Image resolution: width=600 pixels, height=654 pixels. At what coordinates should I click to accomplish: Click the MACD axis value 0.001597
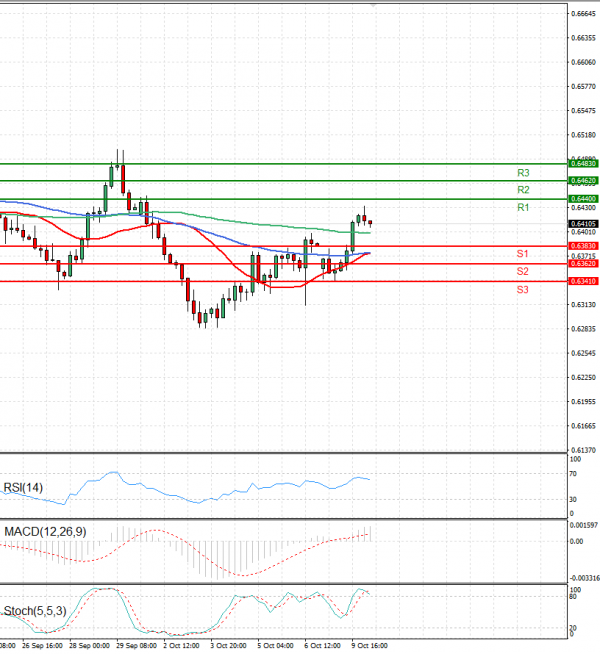(584, 525)
